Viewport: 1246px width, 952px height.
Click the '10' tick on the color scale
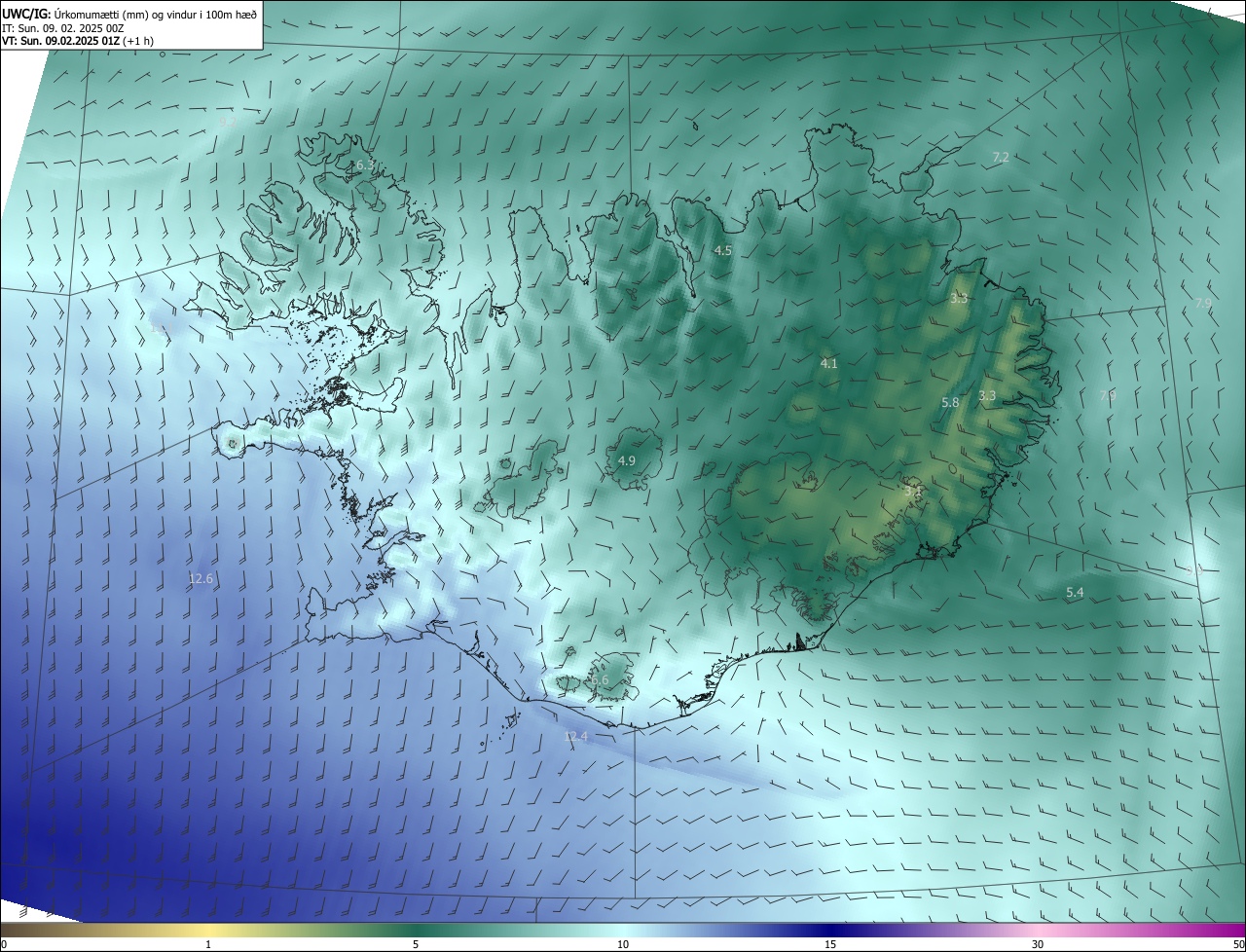point(623,944)
